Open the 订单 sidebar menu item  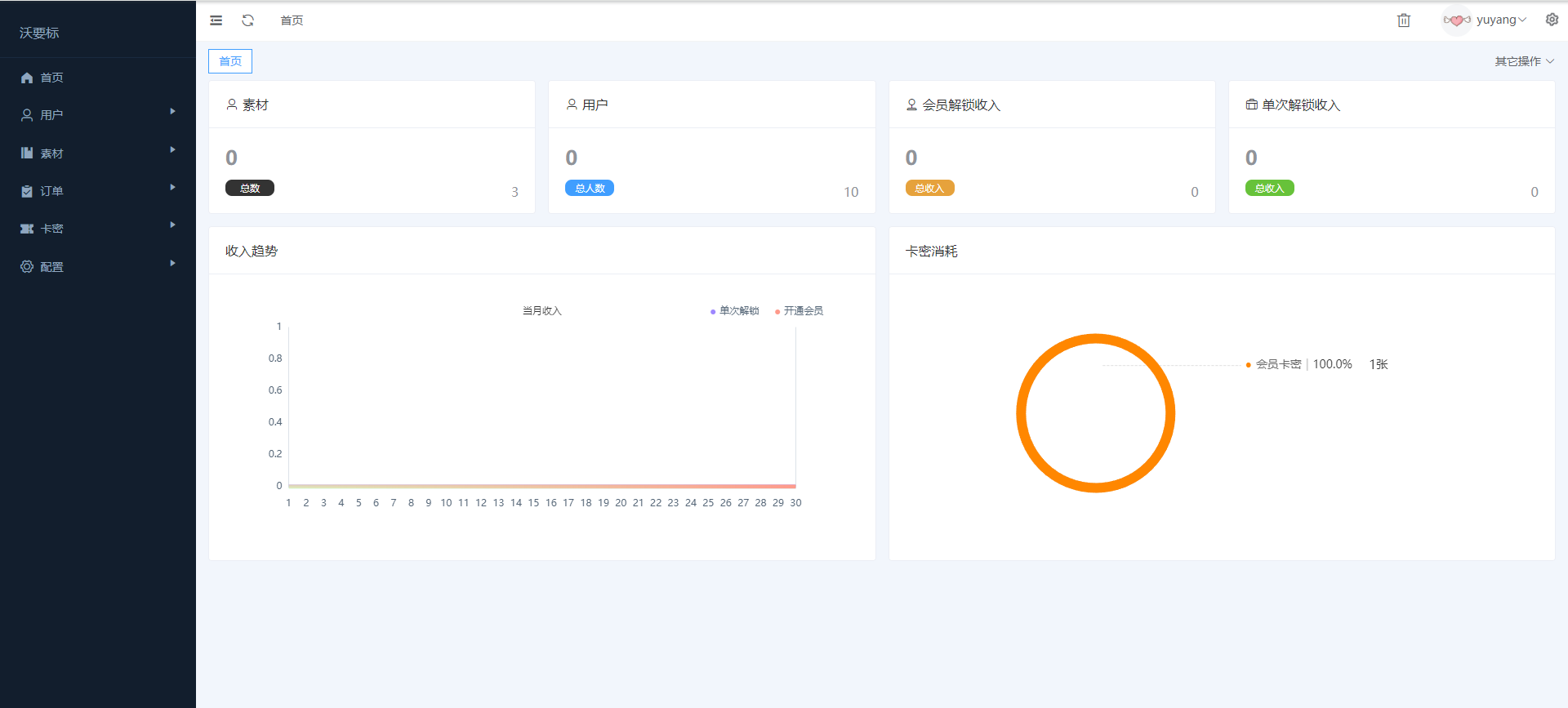[98, 191]
